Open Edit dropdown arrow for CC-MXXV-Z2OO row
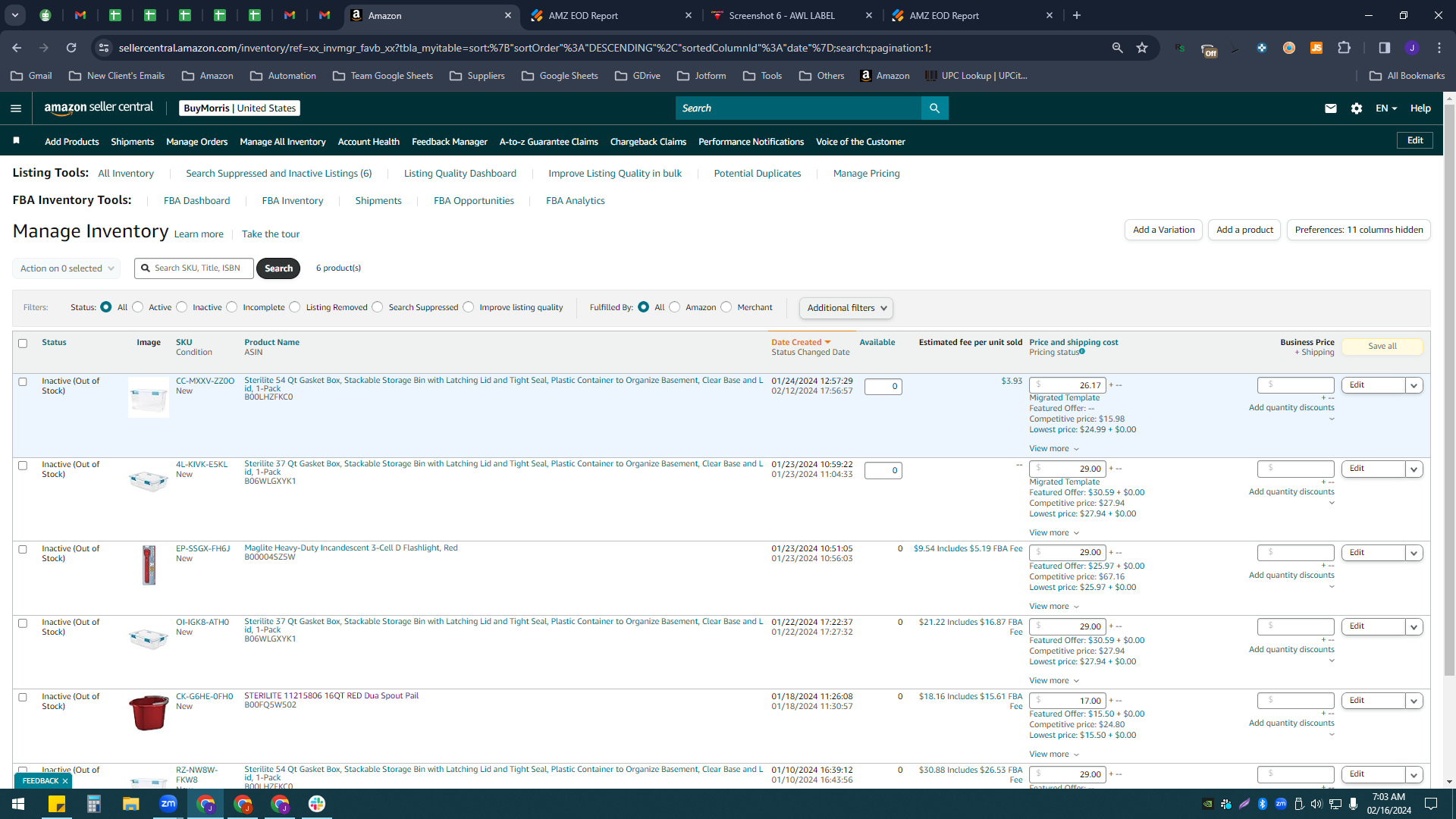This screenshot has height=819, width=1456. pyautogui.click(x=1414, y=385)
